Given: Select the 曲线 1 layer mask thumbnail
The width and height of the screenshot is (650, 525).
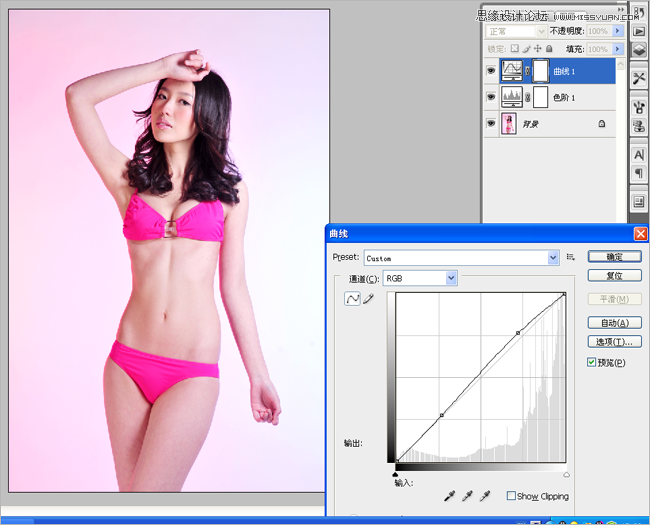Looking at the screenshot, I should coord(541,71).
